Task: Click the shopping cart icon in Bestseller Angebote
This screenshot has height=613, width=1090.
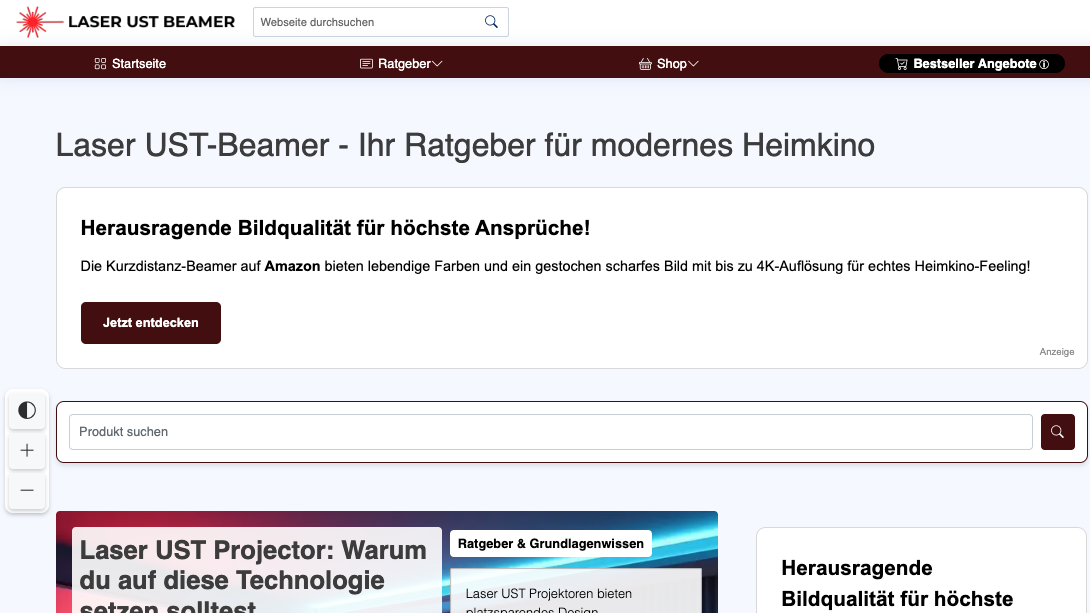Action: click(x=901, y=64)
